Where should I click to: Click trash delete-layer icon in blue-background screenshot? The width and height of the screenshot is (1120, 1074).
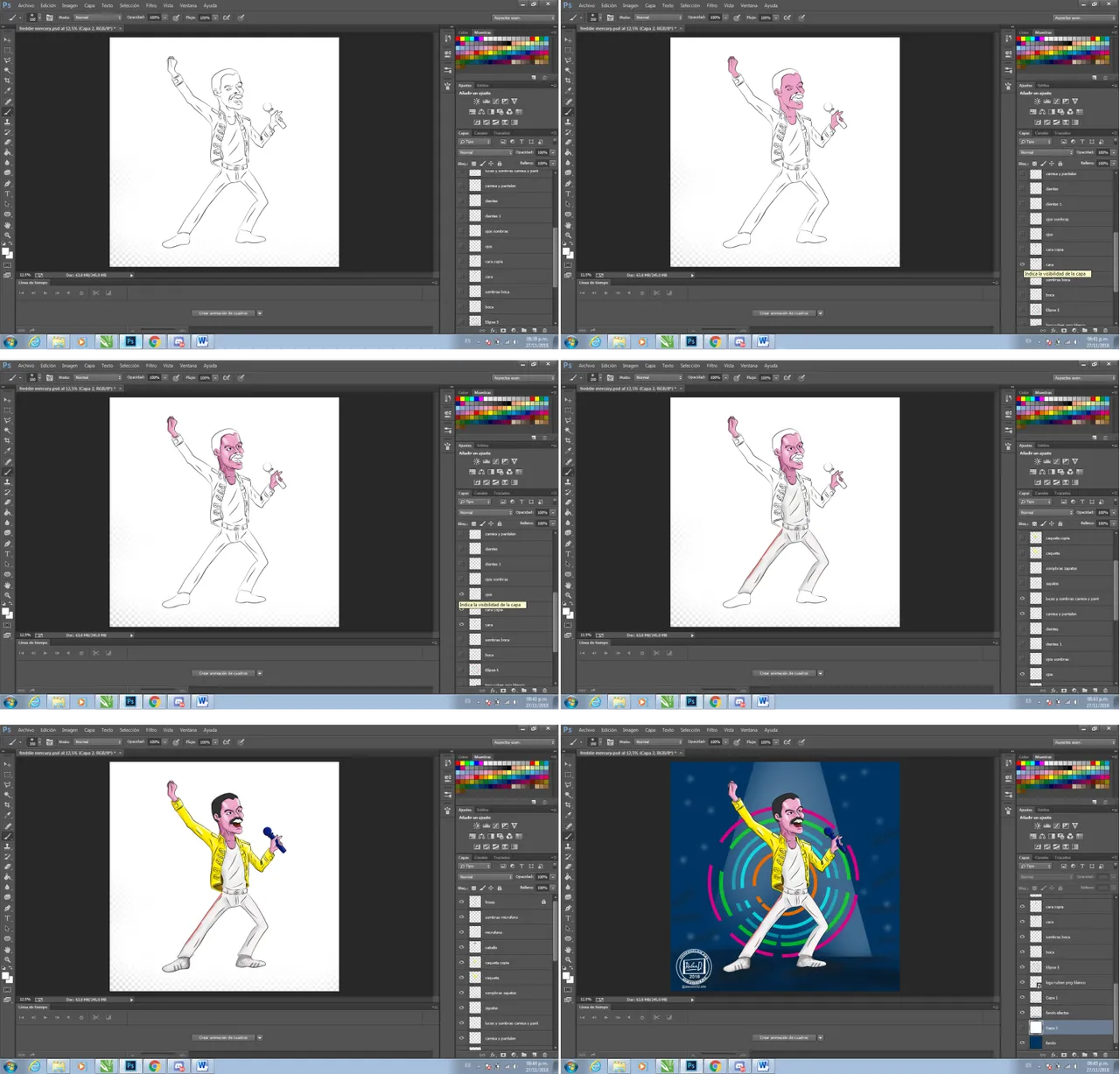coord(1105,1055)
